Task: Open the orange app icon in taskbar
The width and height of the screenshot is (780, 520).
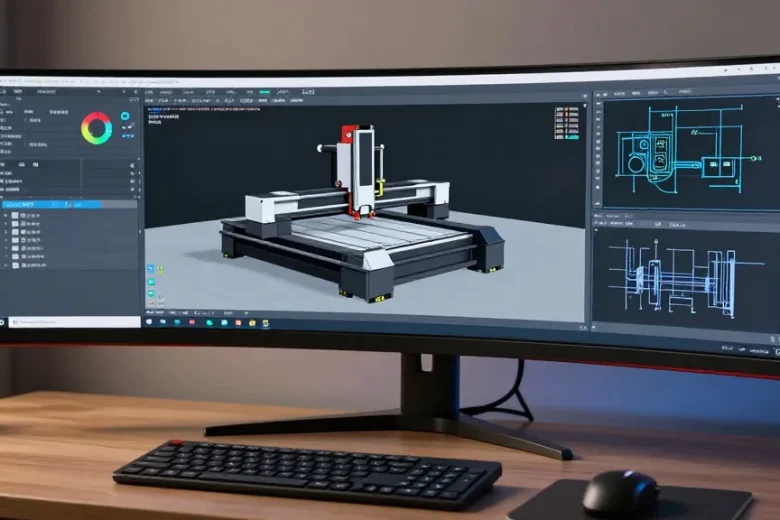Action: tap(238, 323)
